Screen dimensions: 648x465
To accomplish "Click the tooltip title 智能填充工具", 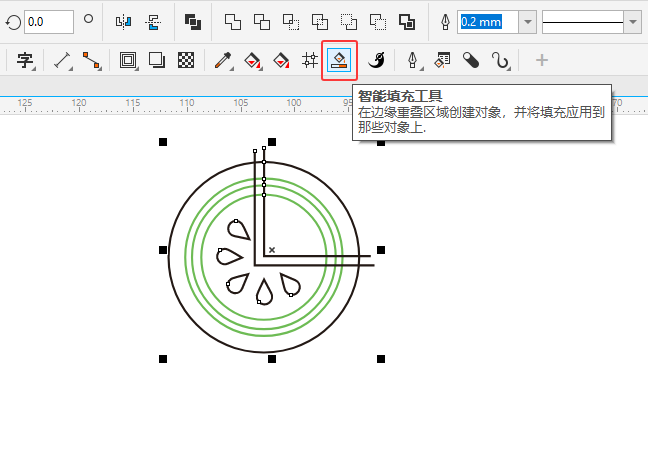I will click(400, 96).
